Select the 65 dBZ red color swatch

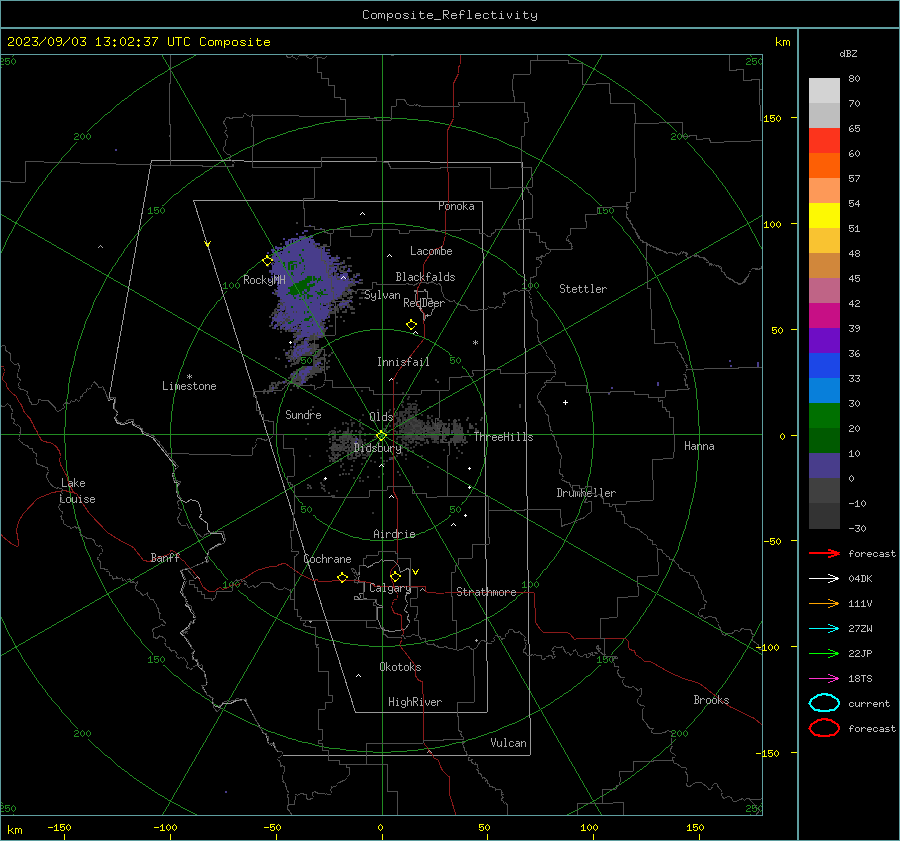(824, 140)
